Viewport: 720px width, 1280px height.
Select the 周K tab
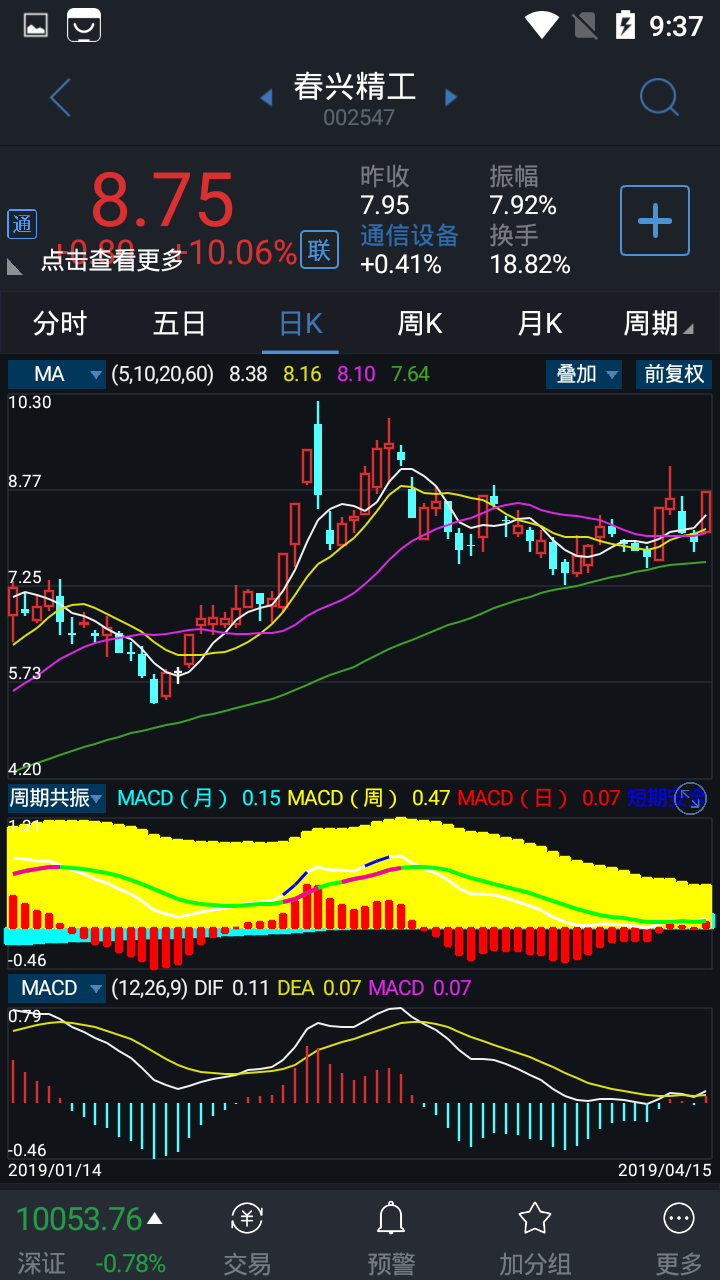click(x=420, y=323)
